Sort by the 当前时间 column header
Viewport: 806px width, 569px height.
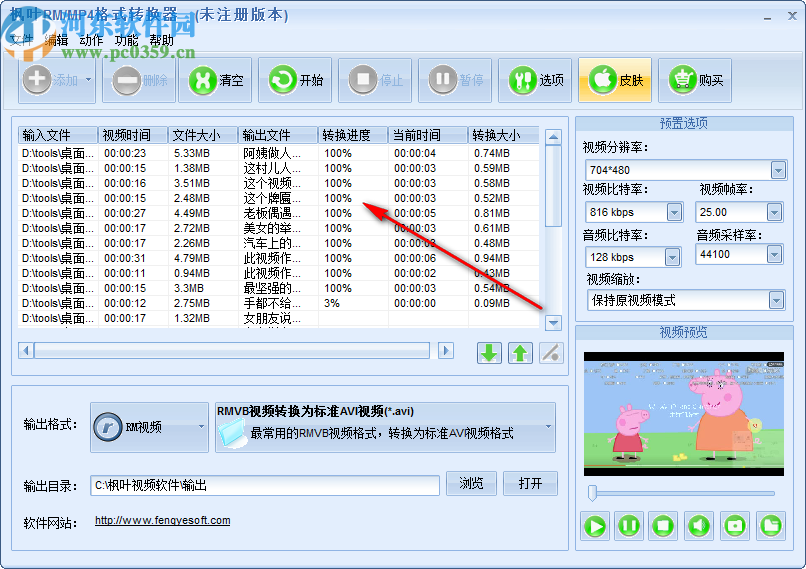click(x=428, y=135)
